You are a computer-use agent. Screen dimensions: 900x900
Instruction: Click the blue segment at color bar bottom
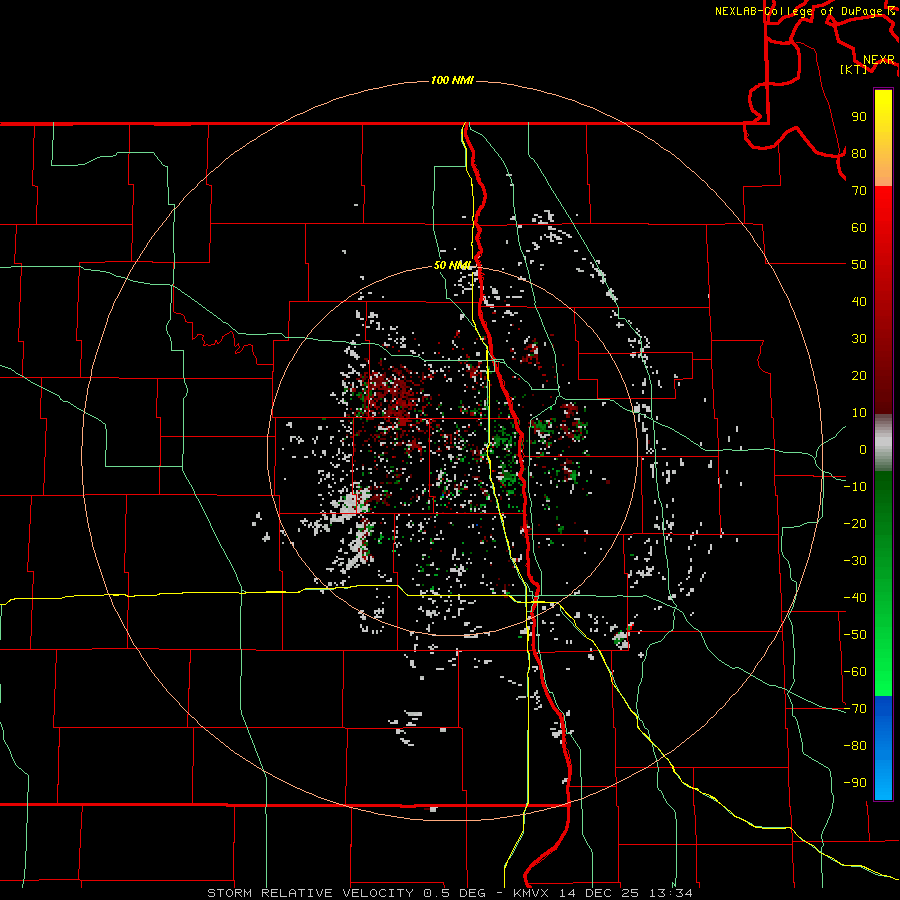883,748
